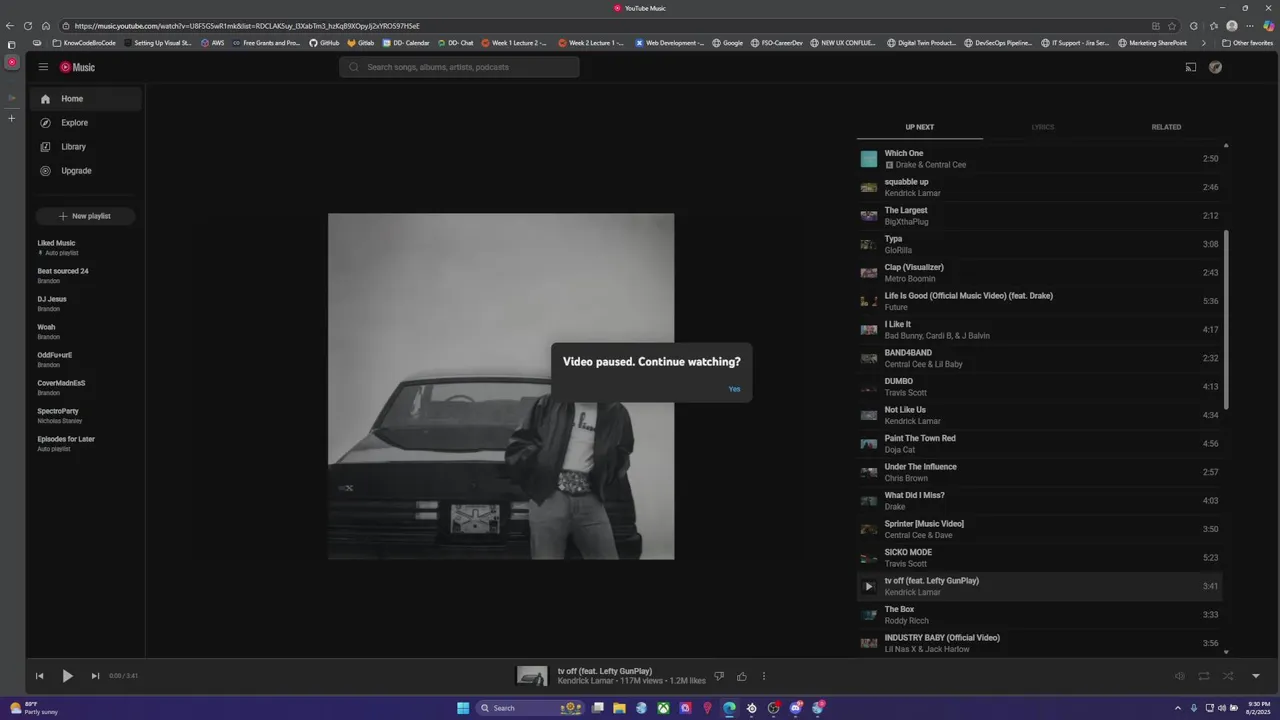The width and height of the screenshot is (1280, 720).
Task: Play the previous track
Action: [x=39, y=676]
